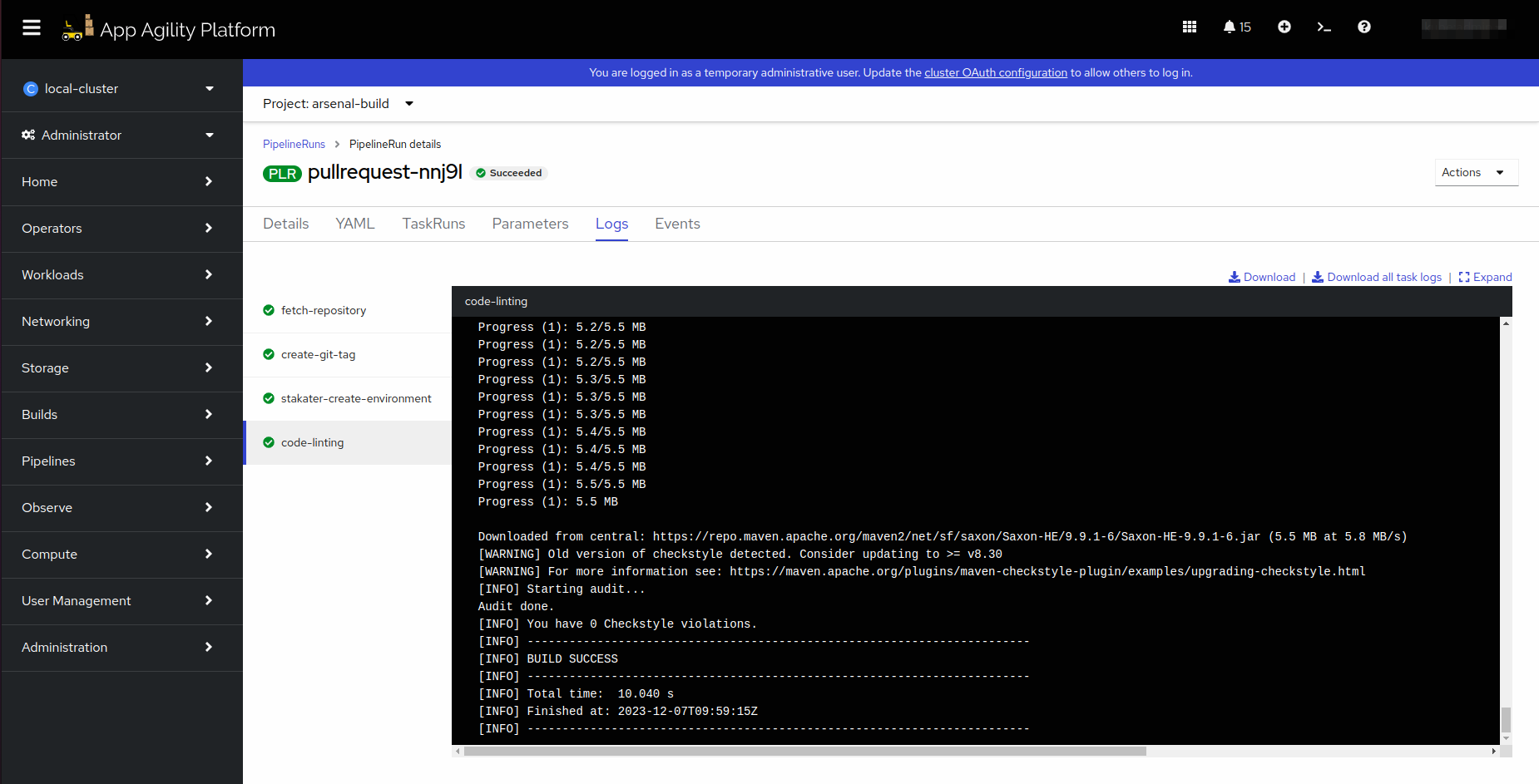Launch the command line terminal icon
1539x784 pixels.
pos(1324,27)
